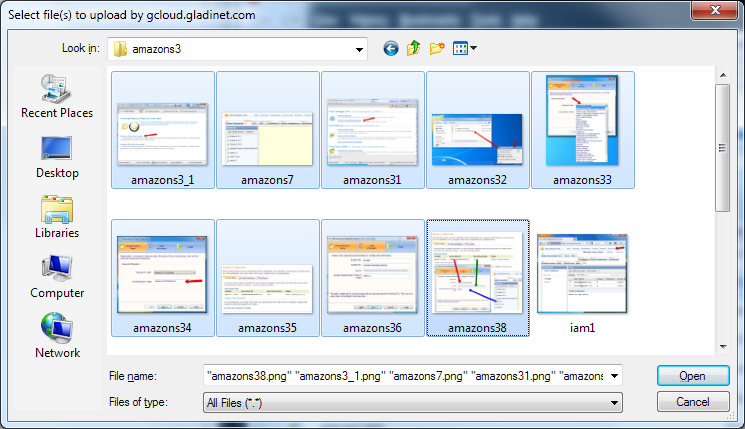Open the Files of type combo box
The image size is (745, 429).
[x=412, y=403]
